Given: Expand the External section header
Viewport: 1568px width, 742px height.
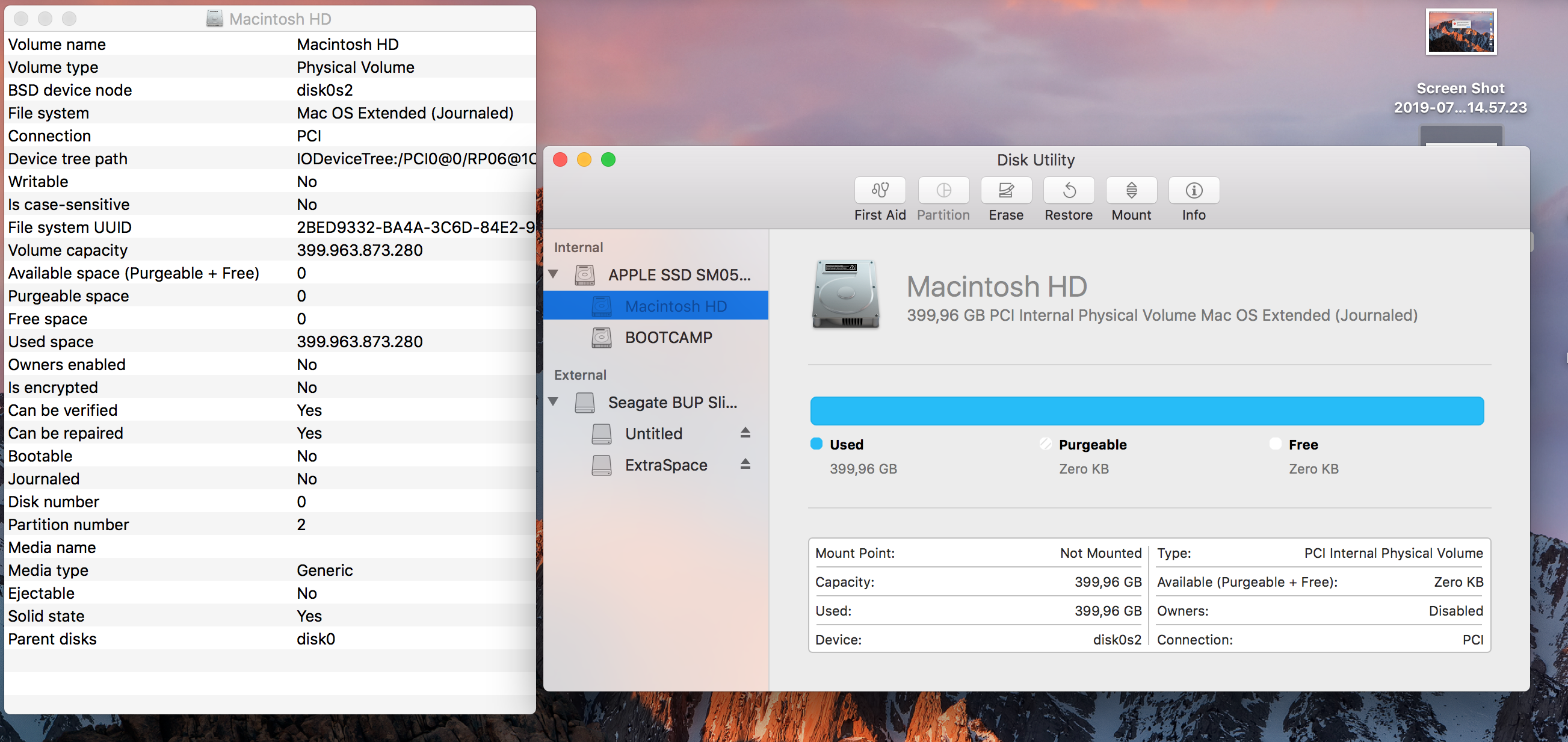Looking at the screenshot, I should pos(579,374).
